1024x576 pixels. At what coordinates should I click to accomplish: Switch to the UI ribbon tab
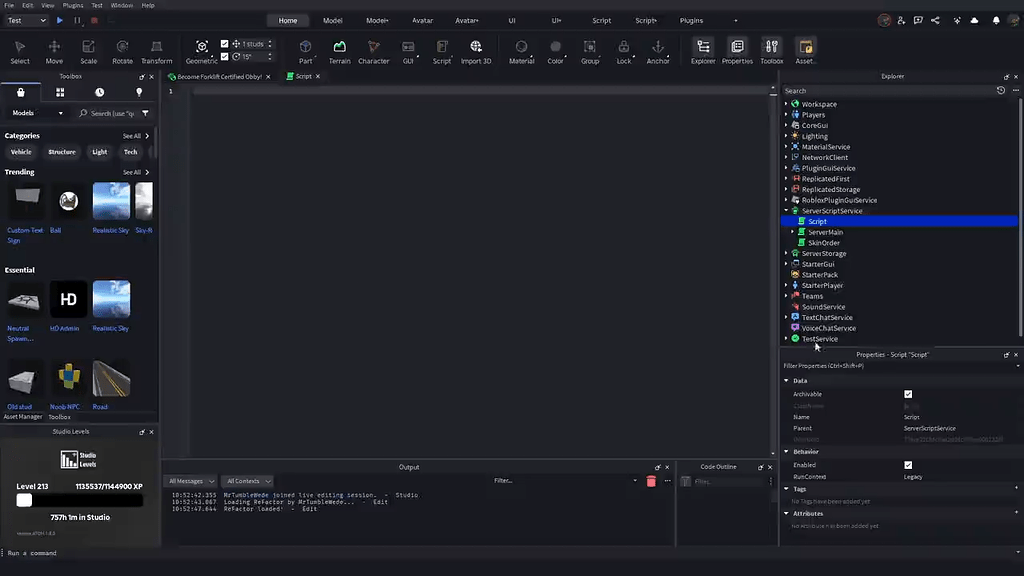pyautogui.click(x=512, y=20)
